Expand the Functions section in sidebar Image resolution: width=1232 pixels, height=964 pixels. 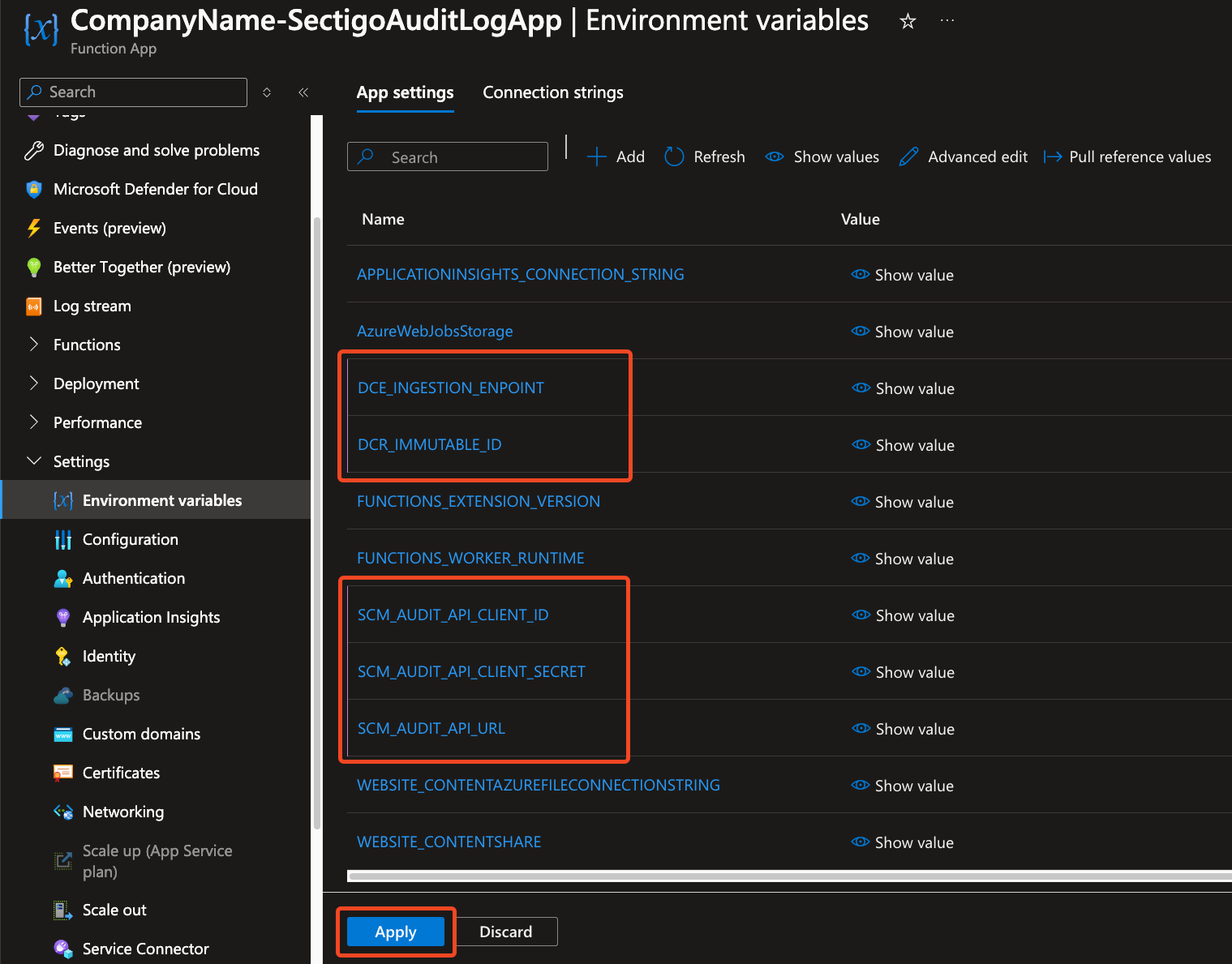click(x=34, y=345)
